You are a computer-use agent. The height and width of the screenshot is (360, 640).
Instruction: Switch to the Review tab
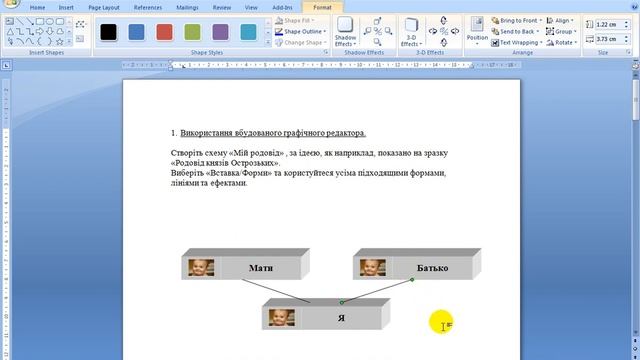coord(222,8)
